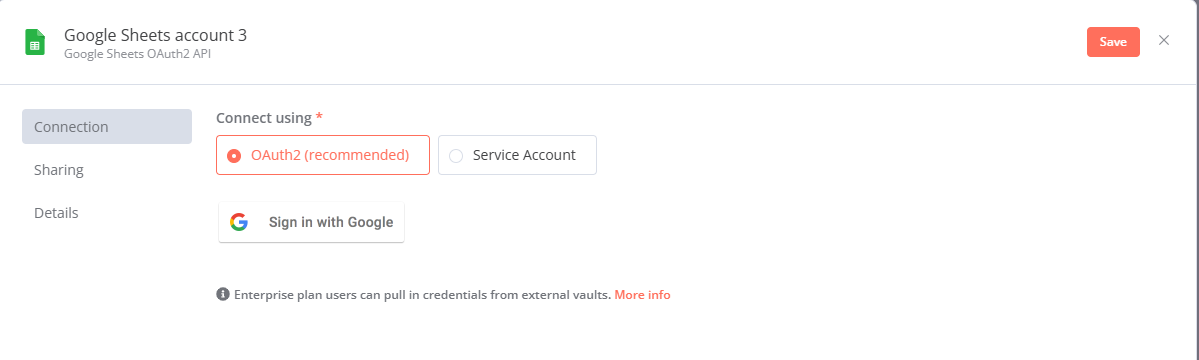Click the Connect using label
This screenshot has width=1199, height=360.
click(264, 118)
